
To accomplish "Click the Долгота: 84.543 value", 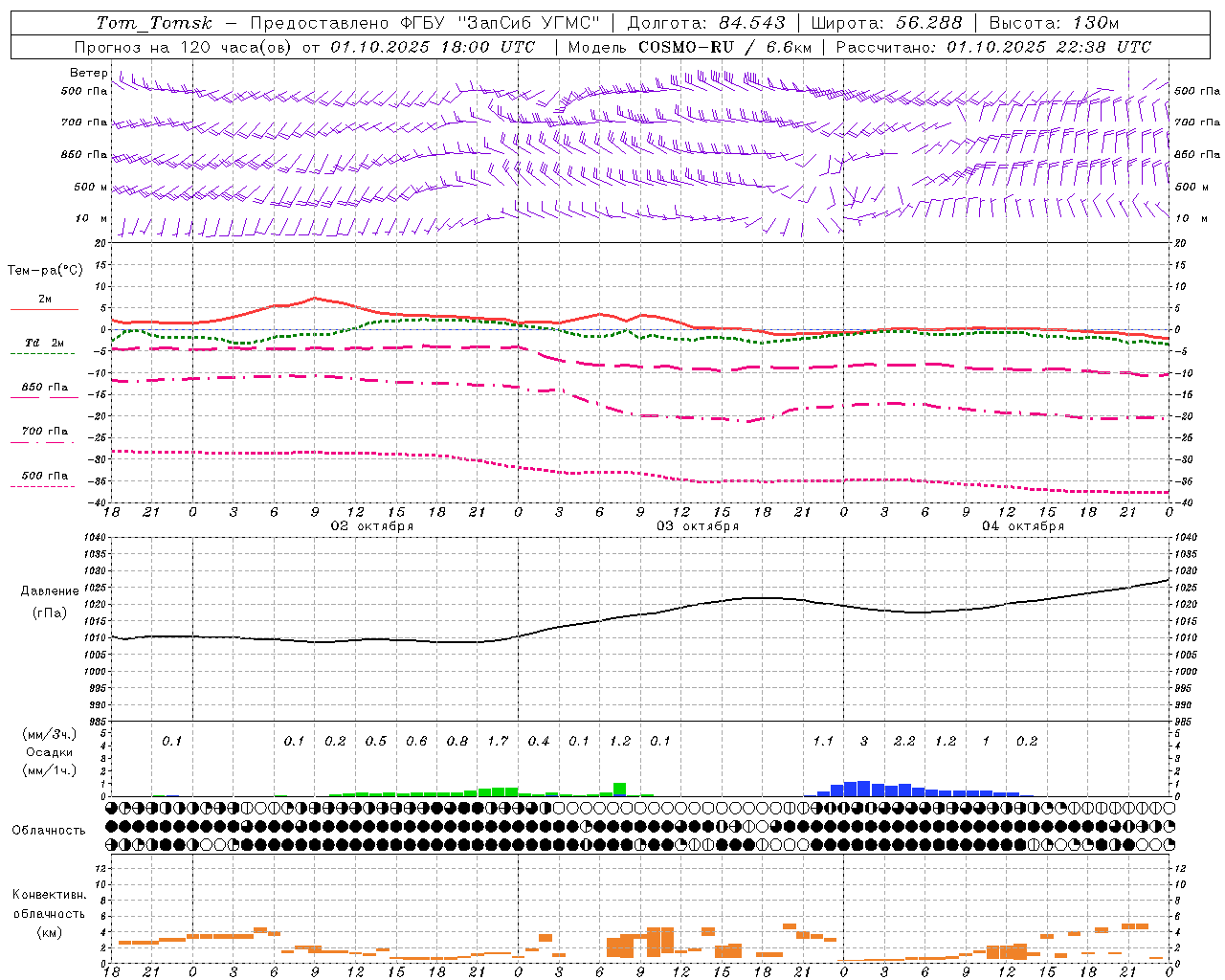I will 705,23.
